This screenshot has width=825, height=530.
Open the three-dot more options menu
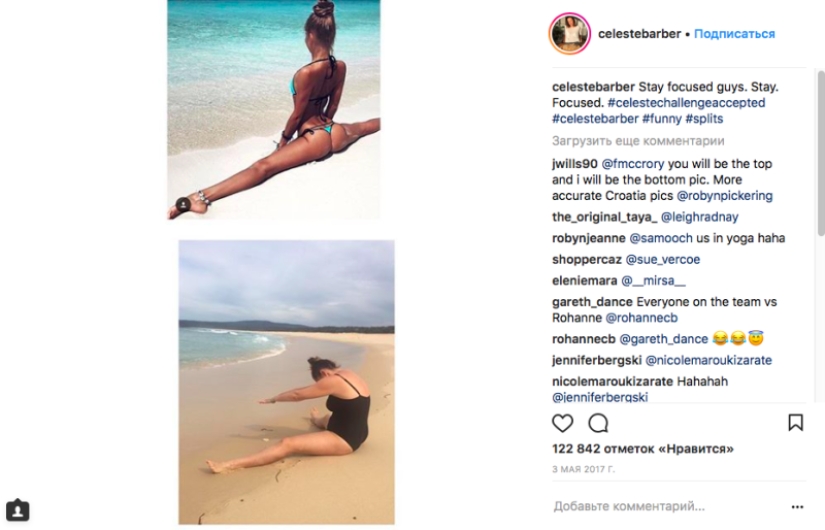(x=797, y=507)
